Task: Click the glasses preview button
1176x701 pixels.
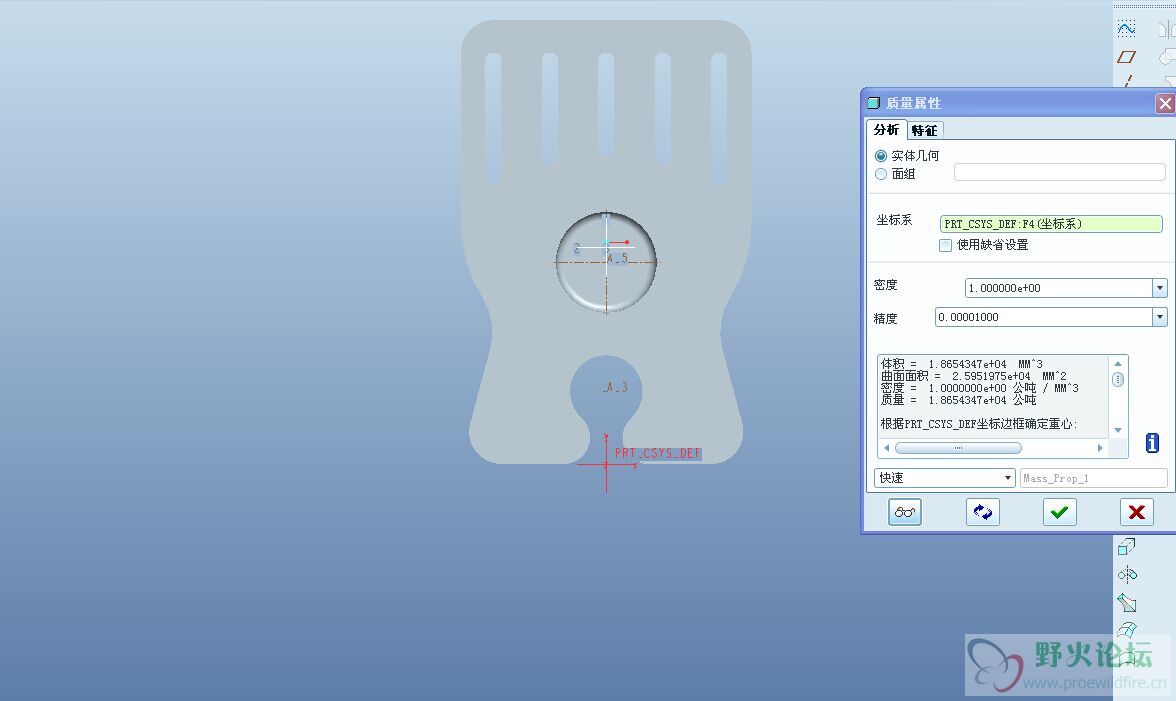Action: [904, 512]
